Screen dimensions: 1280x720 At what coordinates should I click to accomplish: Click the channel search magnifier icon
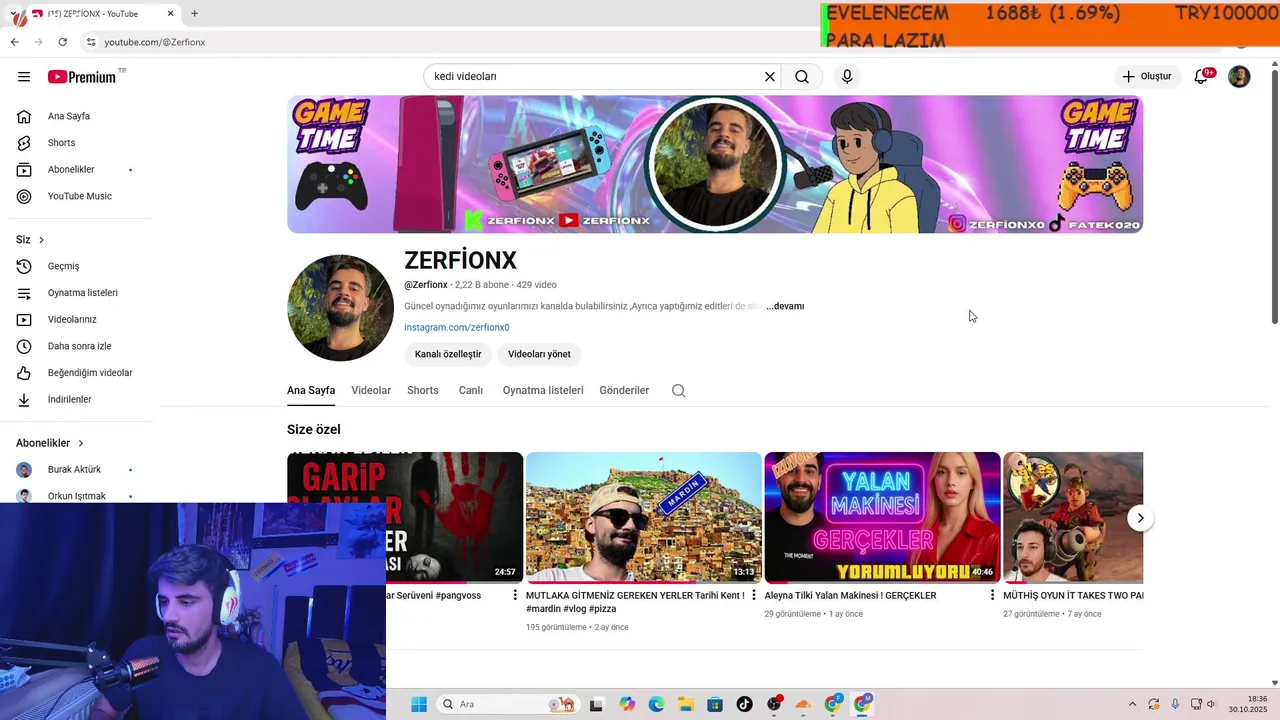click(679, 391)
